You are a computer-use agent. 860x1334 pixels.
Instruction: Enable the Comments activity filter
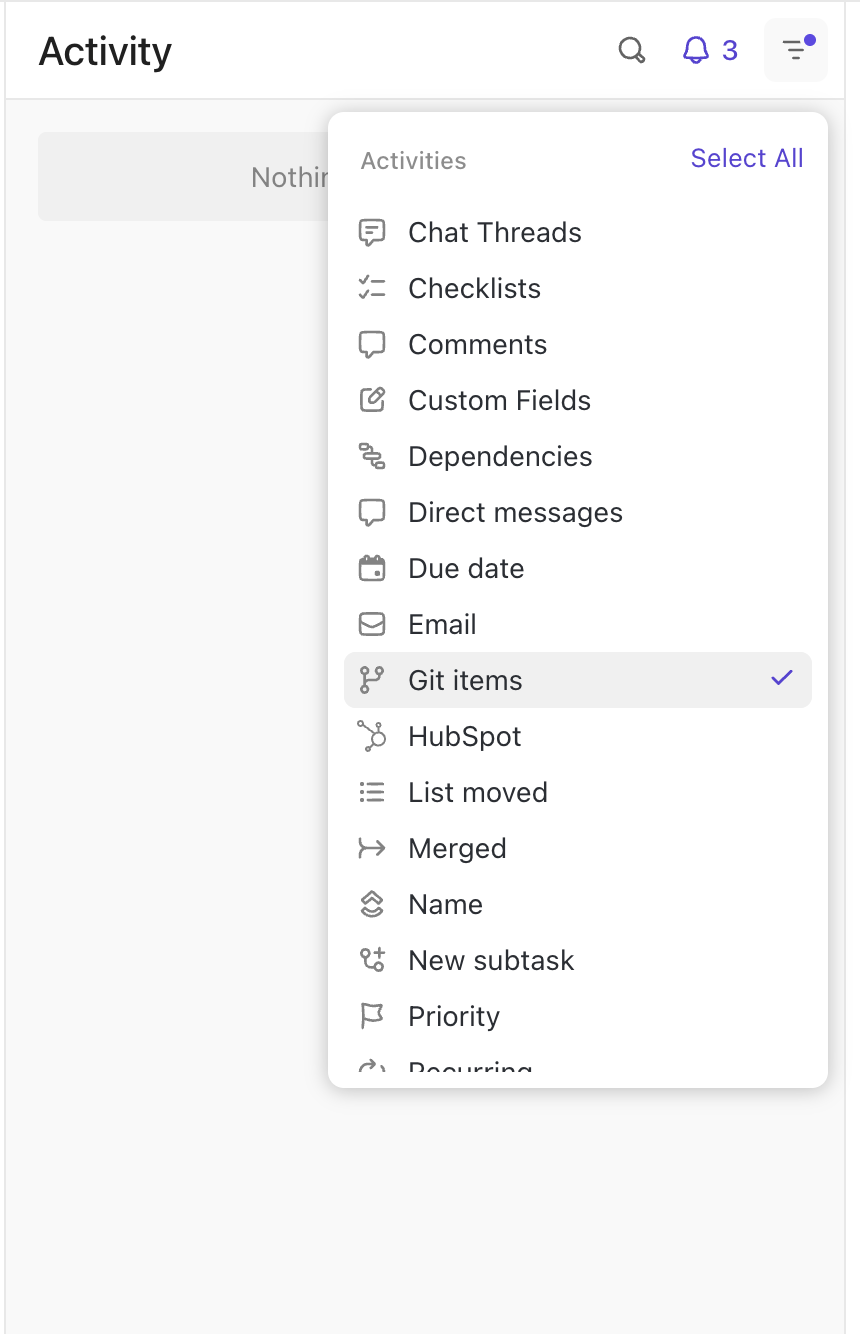tap(477, 344)
